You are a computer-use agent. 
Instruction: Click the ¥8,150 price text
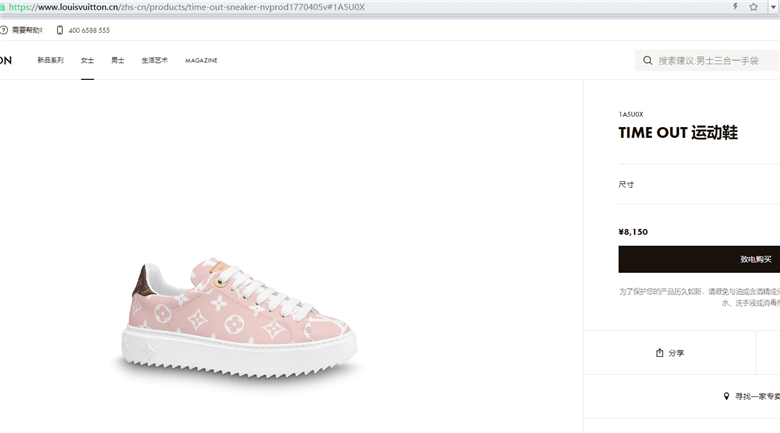click(x=633, y=232)
